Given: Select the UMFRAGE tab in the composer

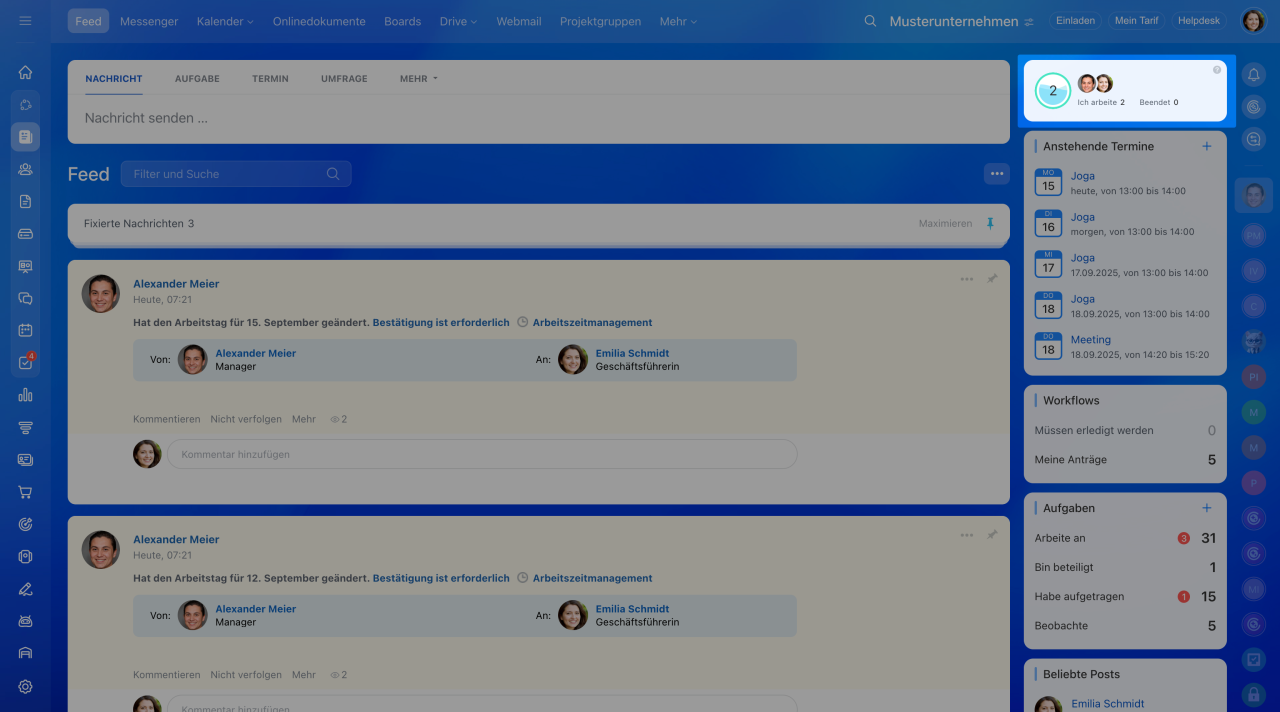Looking at the screenshot, I should 344,78.
